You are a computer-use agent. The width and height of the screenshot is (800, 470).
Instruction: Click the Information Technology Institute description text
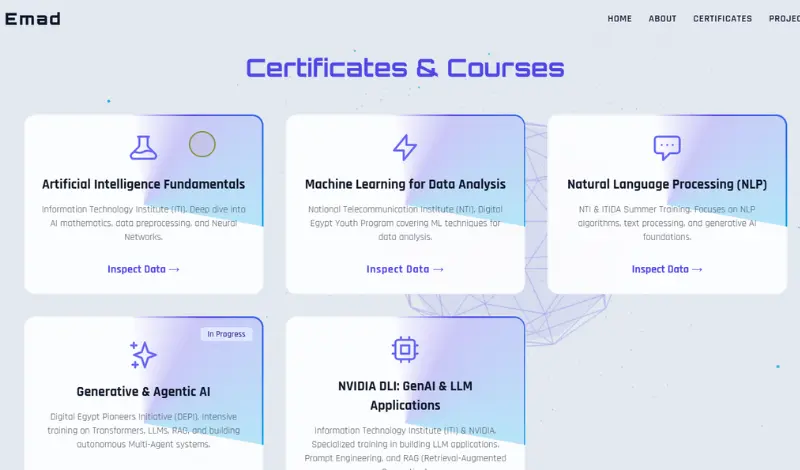point(143,223)
